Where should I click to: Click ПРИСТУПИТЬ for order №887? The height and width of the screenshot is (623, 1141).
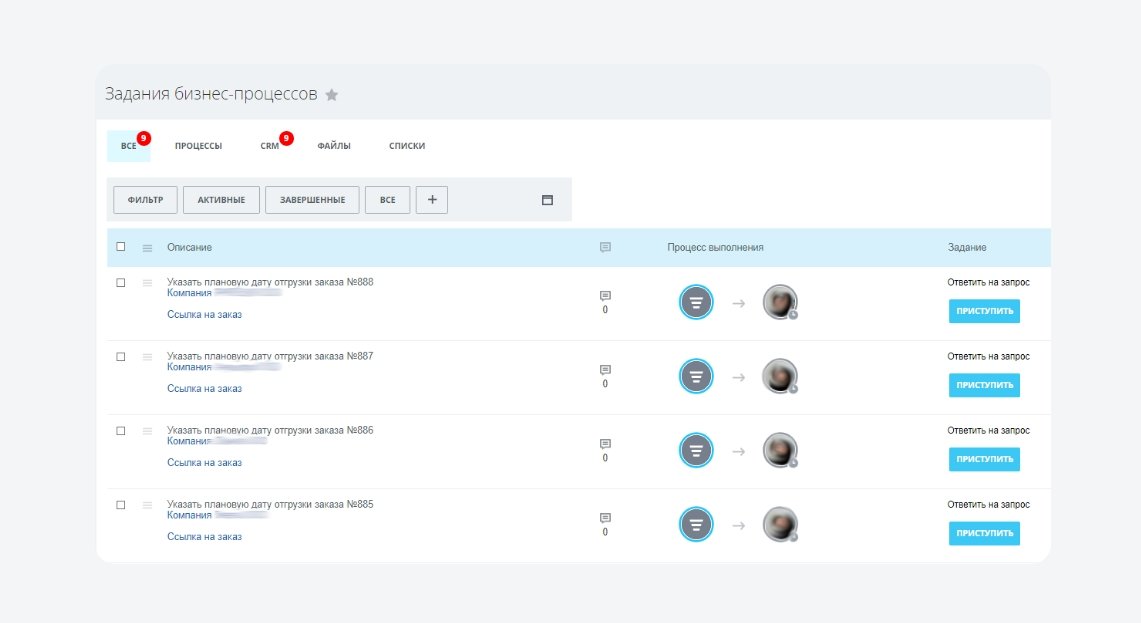tap(985, 386)
